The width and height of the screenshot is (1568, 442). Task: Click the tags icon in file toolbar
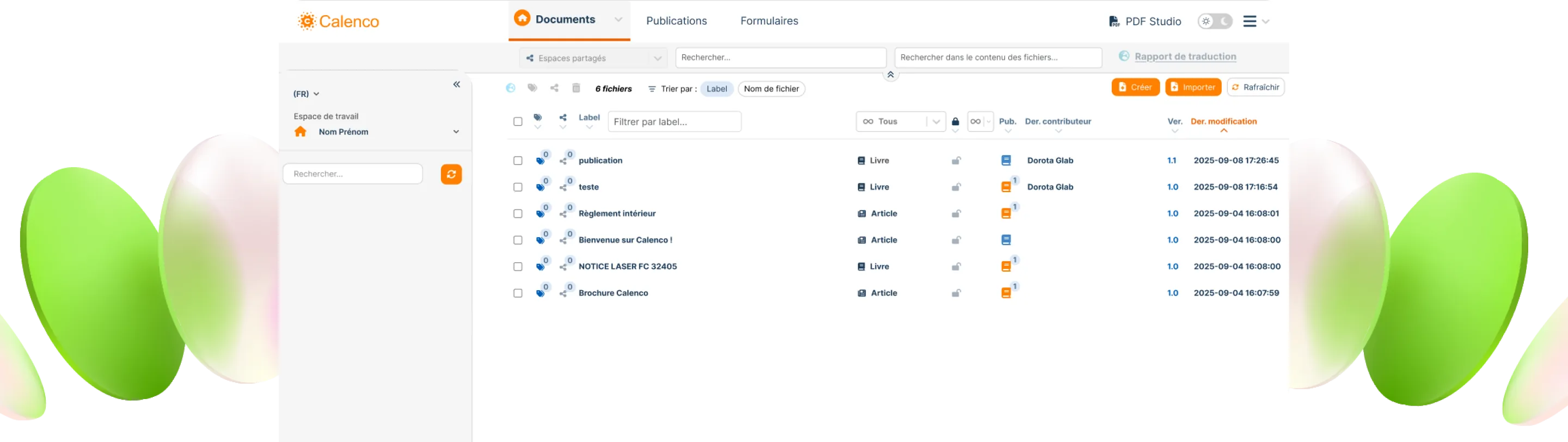[532, 88]
